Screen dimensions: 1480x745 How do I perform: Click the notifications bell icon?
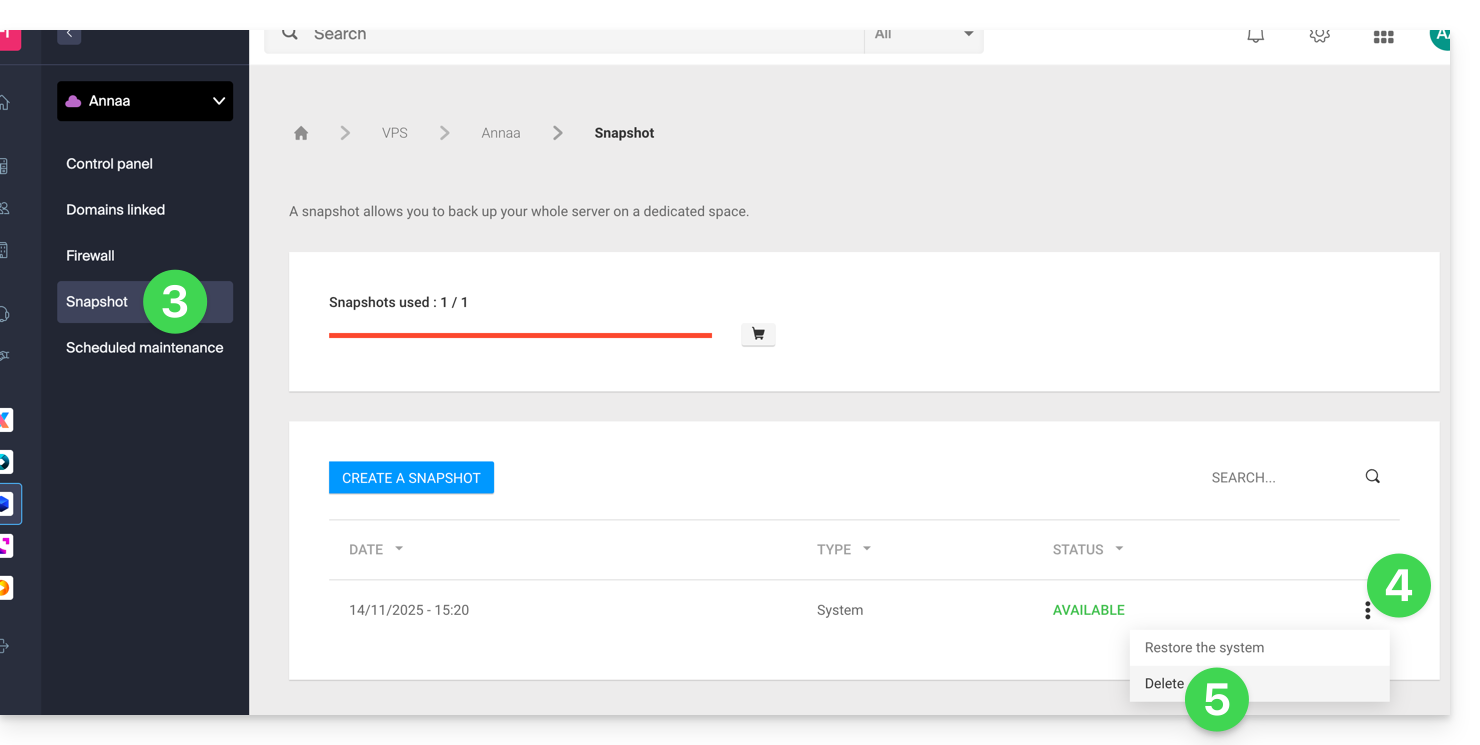(1255, 36)
